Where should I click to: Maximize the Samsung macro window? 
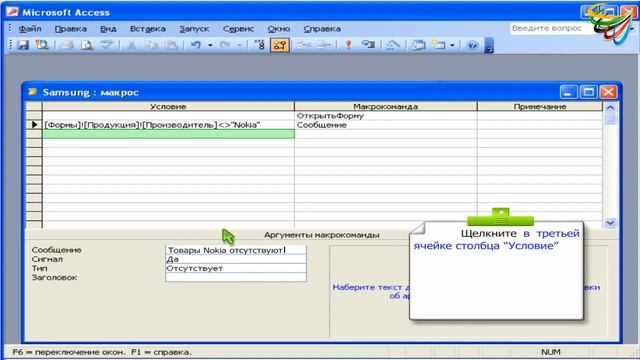click(588, 92)
